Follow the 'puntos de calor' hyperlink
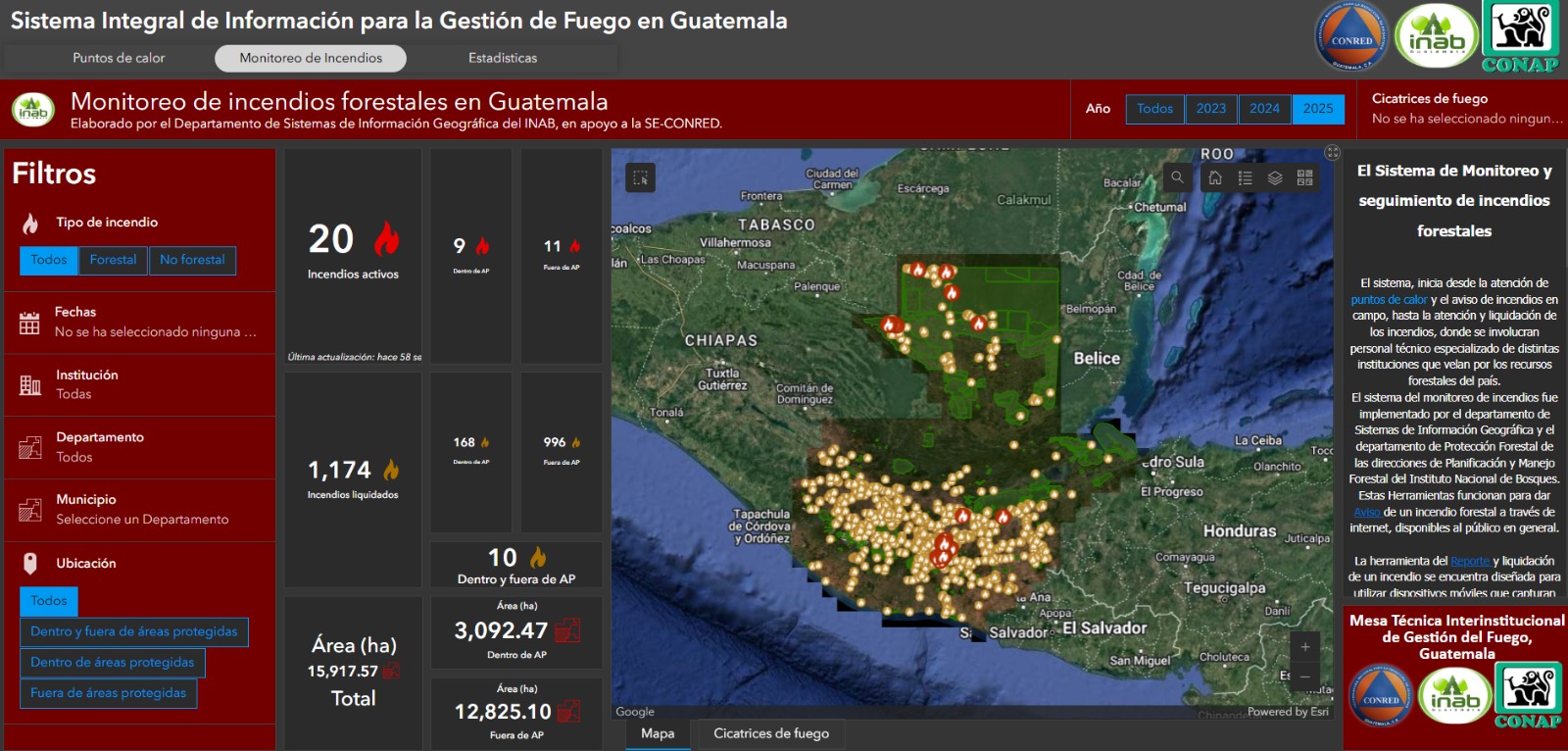This screenshot has height=751, width=1568. (1389, 300)
